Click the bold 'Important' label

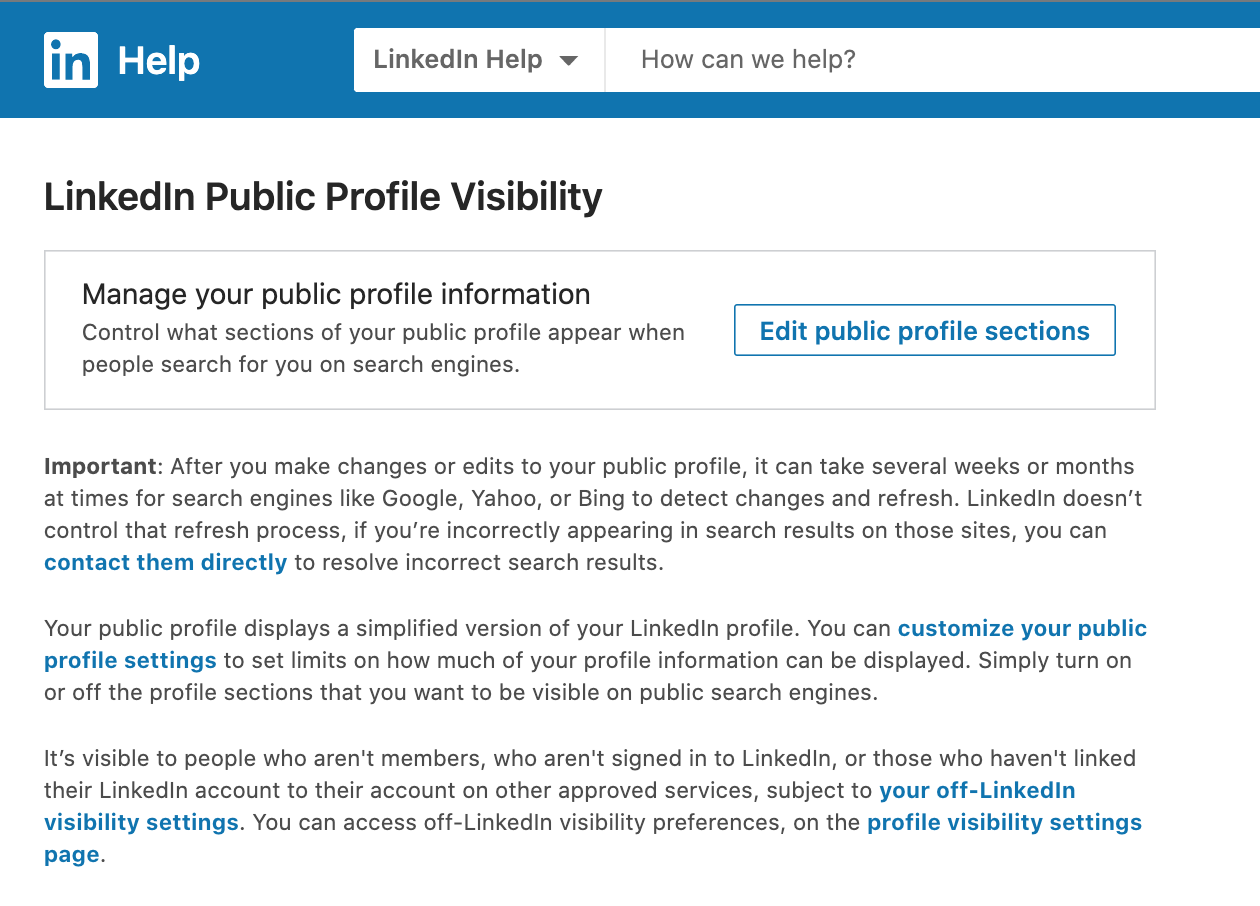(x=100, y=466)
